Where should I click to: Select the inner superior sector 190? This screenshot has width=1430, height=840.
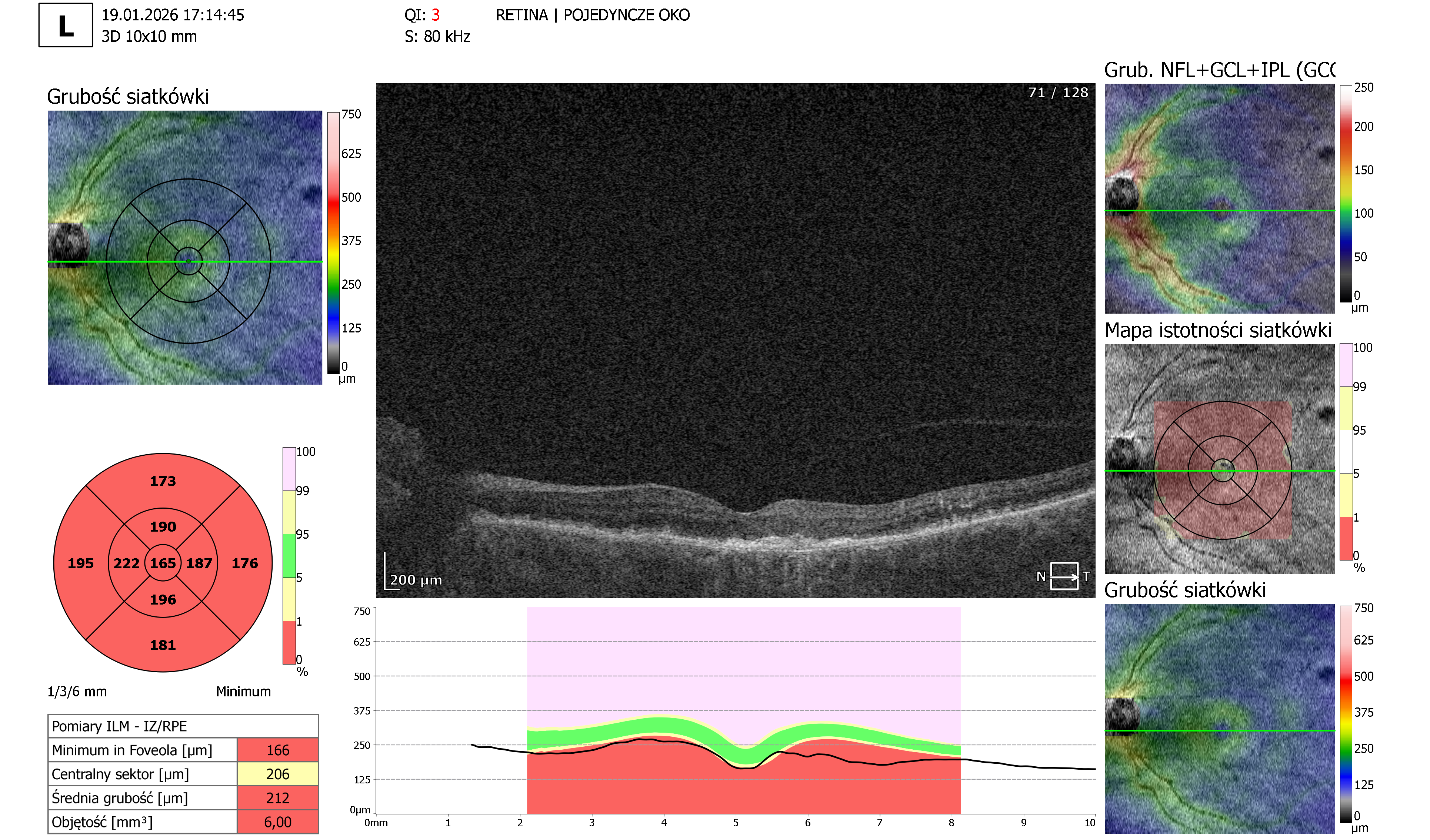(x=163, y=526)
